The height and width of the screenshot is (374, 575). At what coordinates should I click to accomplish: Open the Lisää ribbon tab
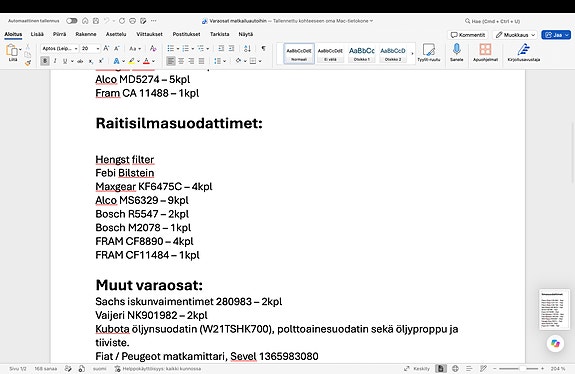click(x=37, y=34)
